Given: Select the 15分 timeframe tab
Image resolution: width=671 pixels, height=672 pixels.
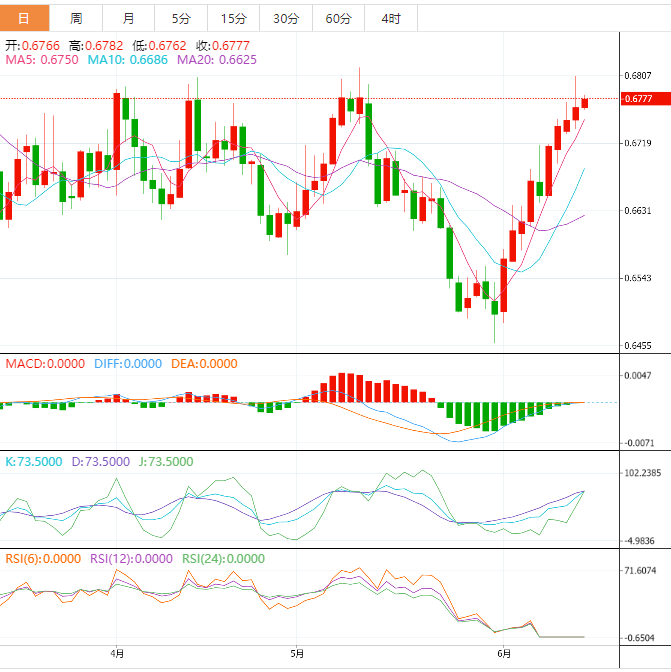Looking at the screenshot, I should point(233,18).
